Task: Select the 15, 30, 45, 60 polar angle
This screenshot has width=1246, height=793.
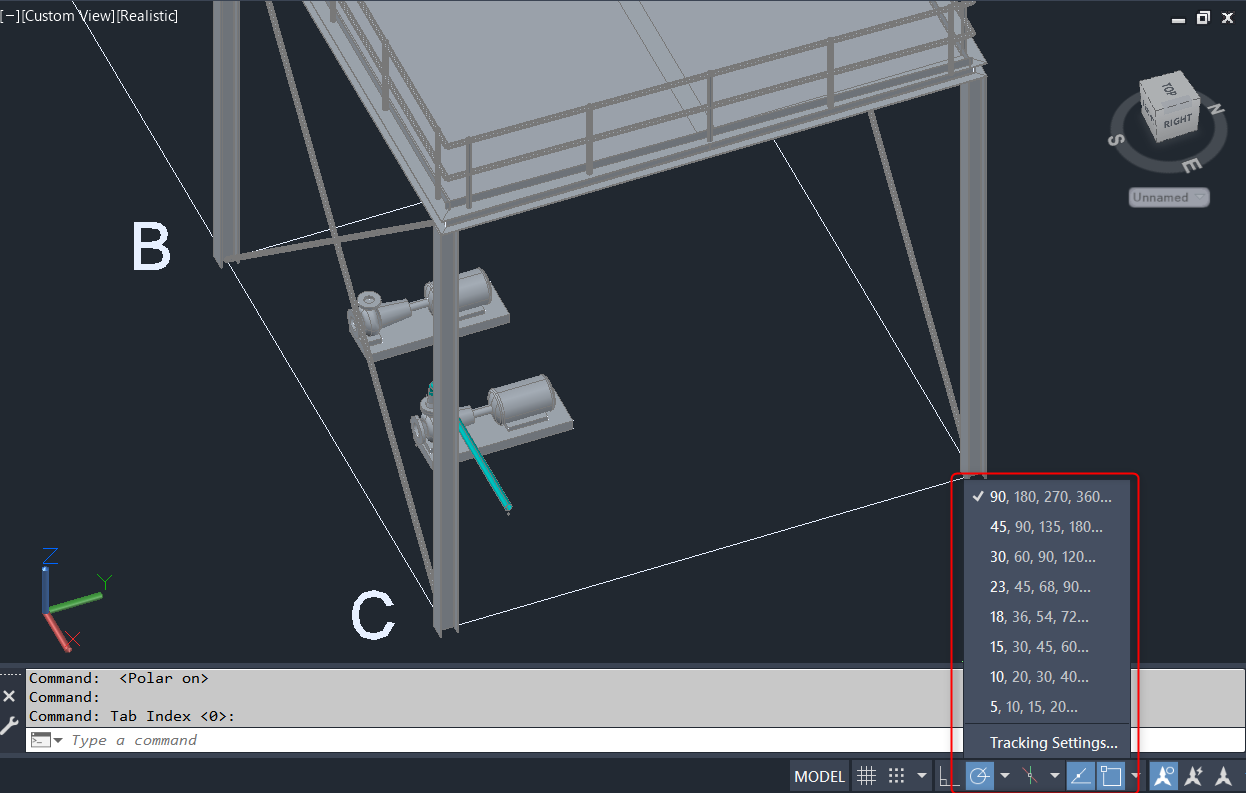Action: click(1046, 647)
